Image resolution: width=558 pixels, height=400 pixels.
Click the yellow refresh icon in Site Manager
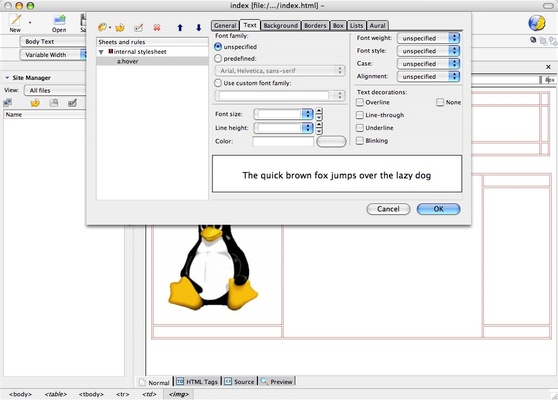click(x=35, y=103)
